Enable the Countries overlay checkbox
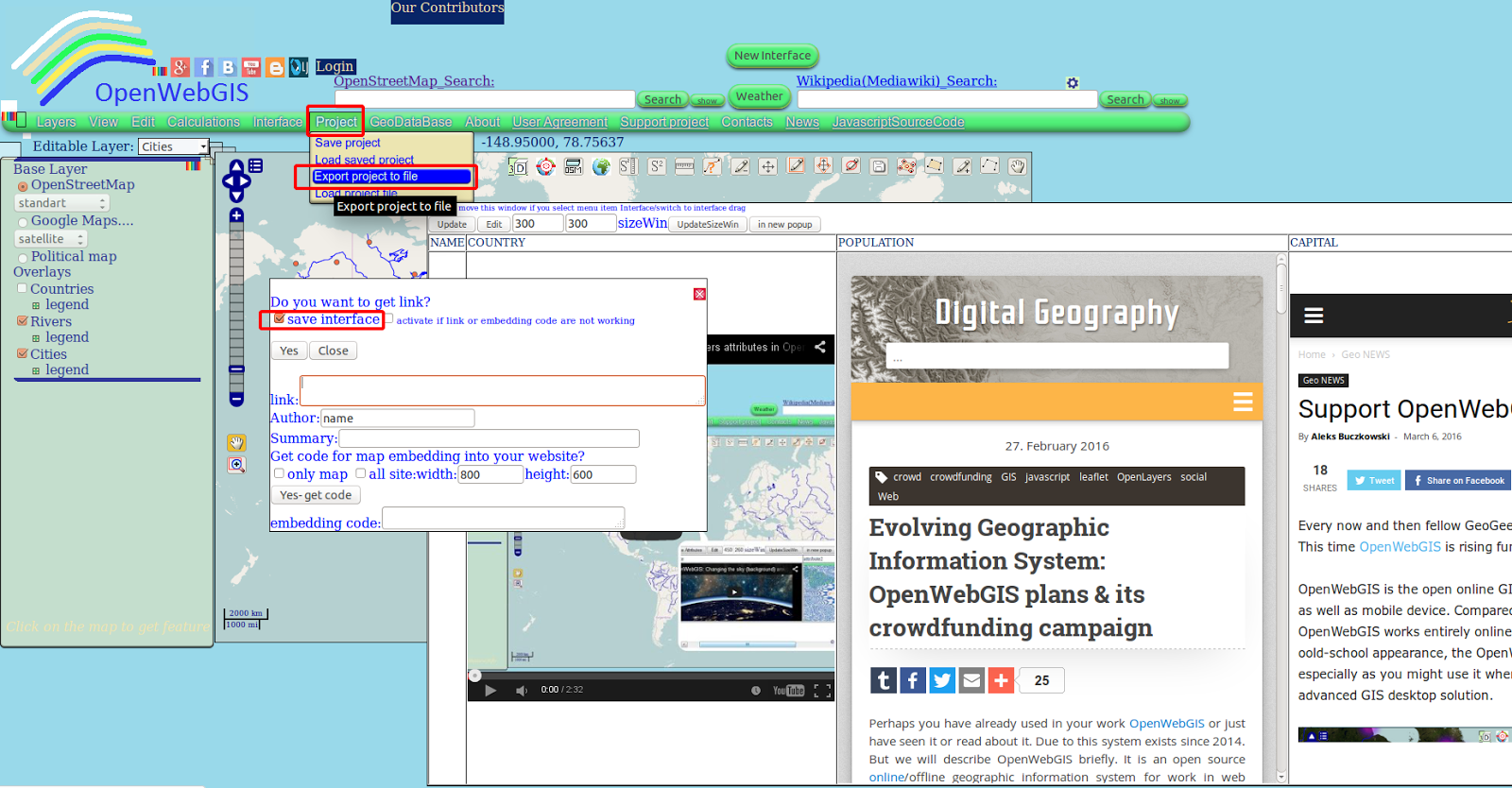This screenshot has width=1512, height=788. coord(22,288)
